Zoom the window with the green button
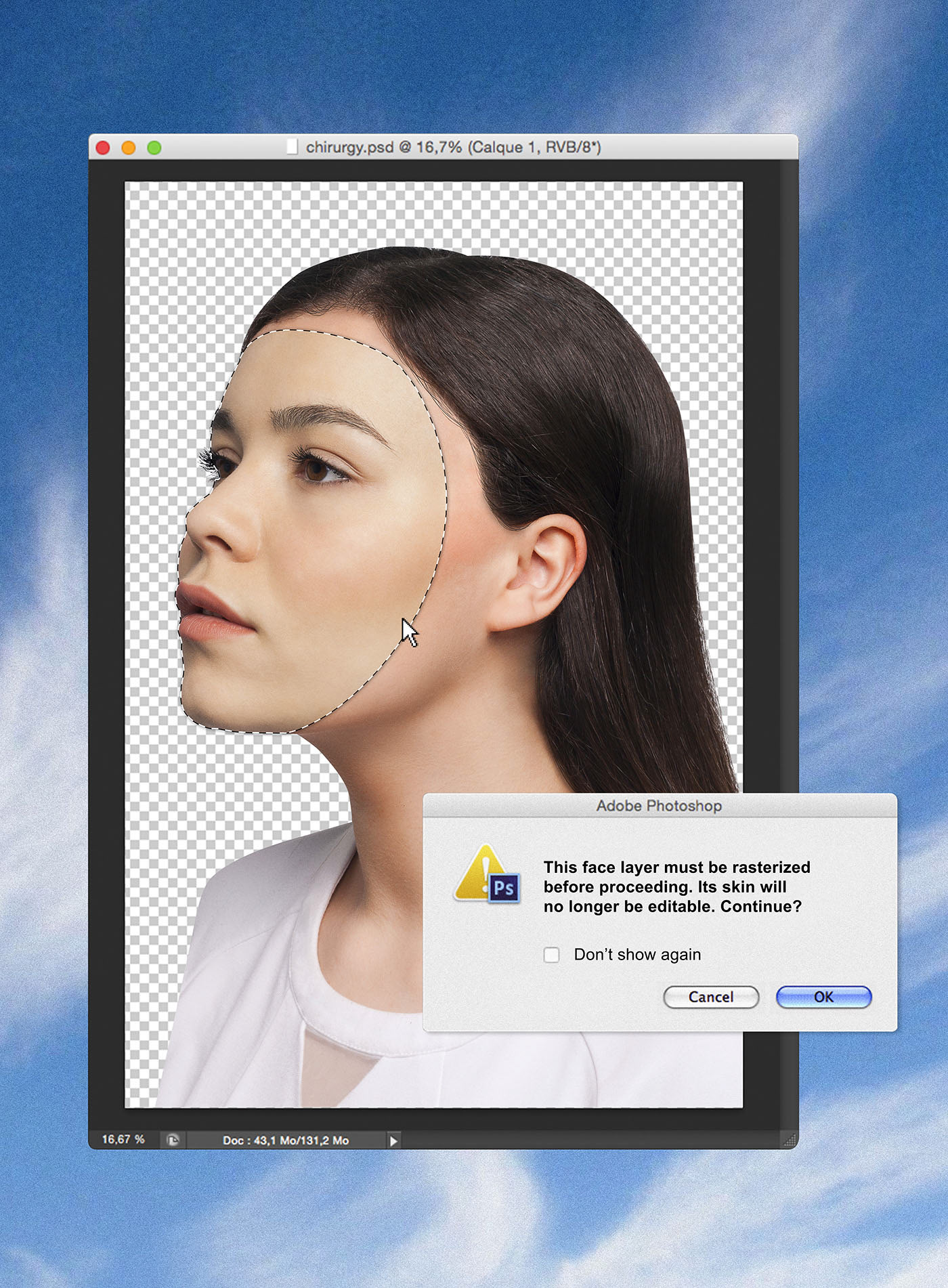The width and height of the screenshot is (948, 1288). (154, 148)
